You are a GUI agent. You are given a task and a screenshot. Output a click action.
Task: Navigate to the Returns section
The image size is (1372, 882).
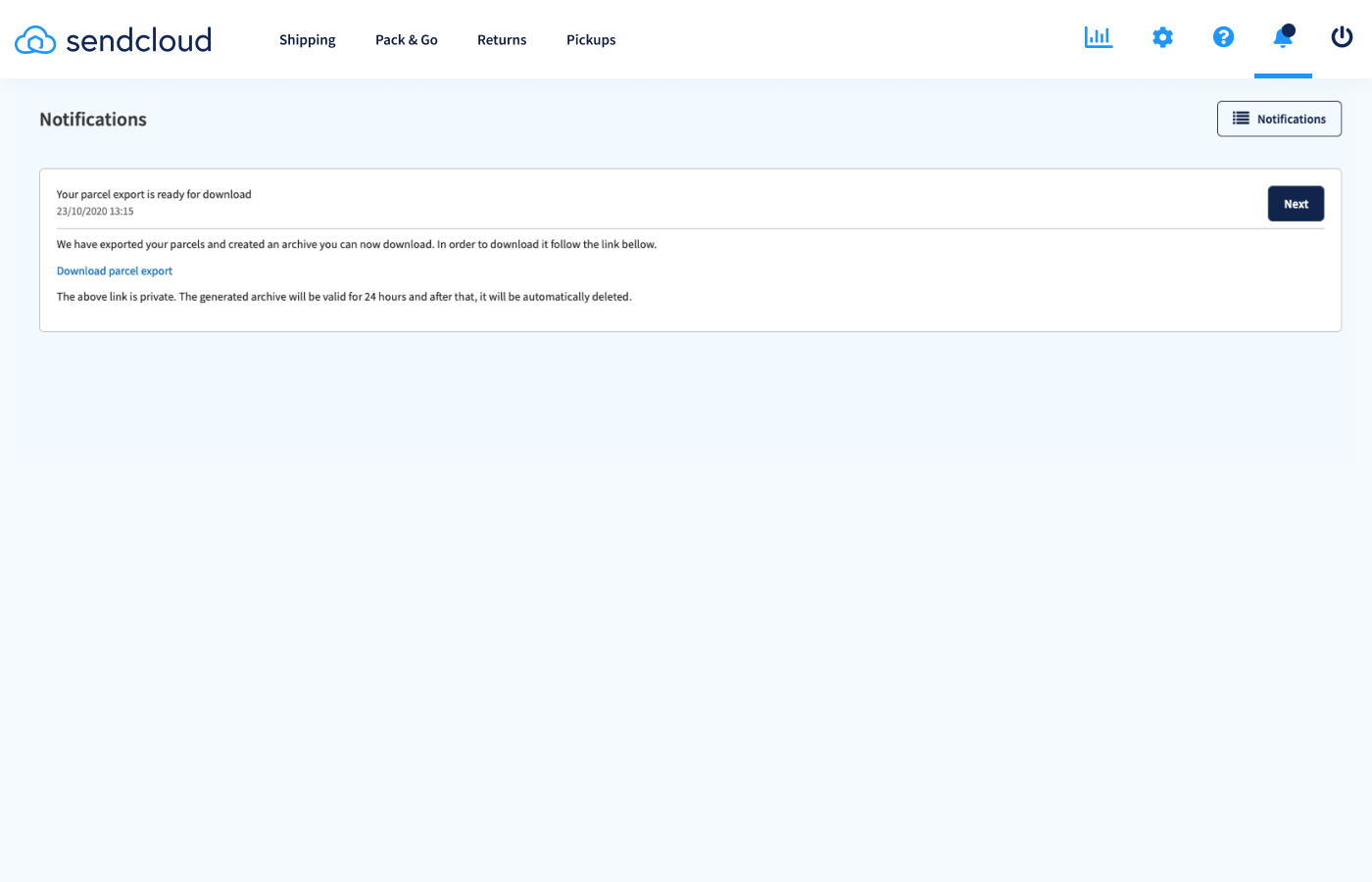[x=502, y=39]
